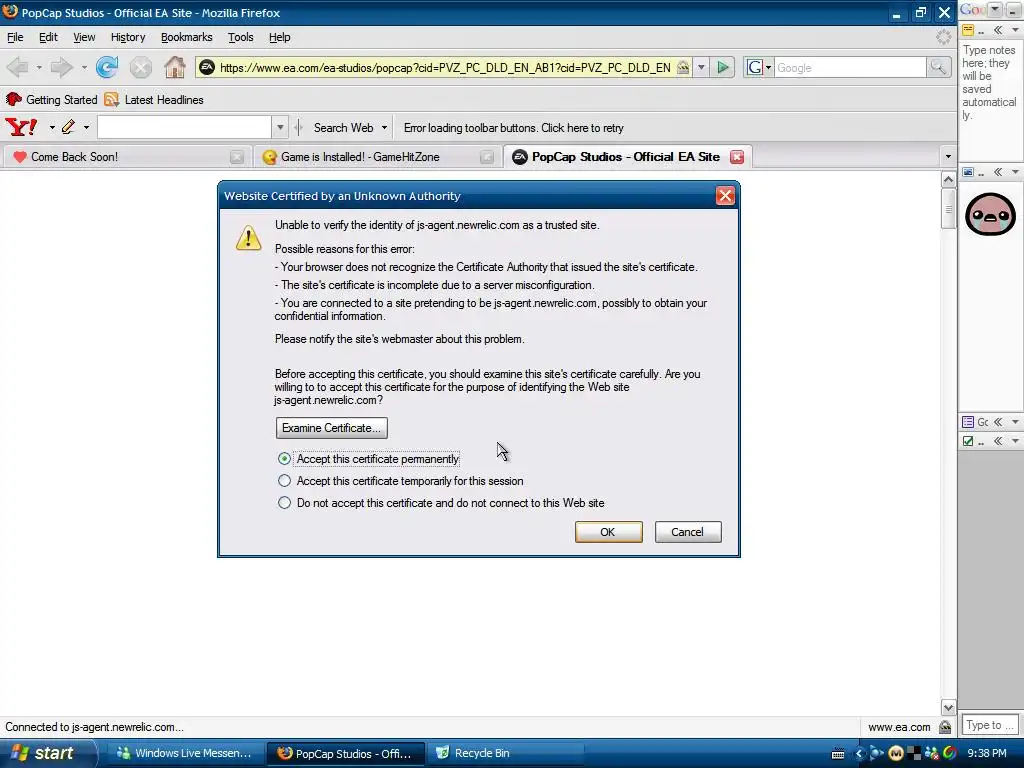
Task: Stop page loading with the Stop icon
Action: (140, 67)
